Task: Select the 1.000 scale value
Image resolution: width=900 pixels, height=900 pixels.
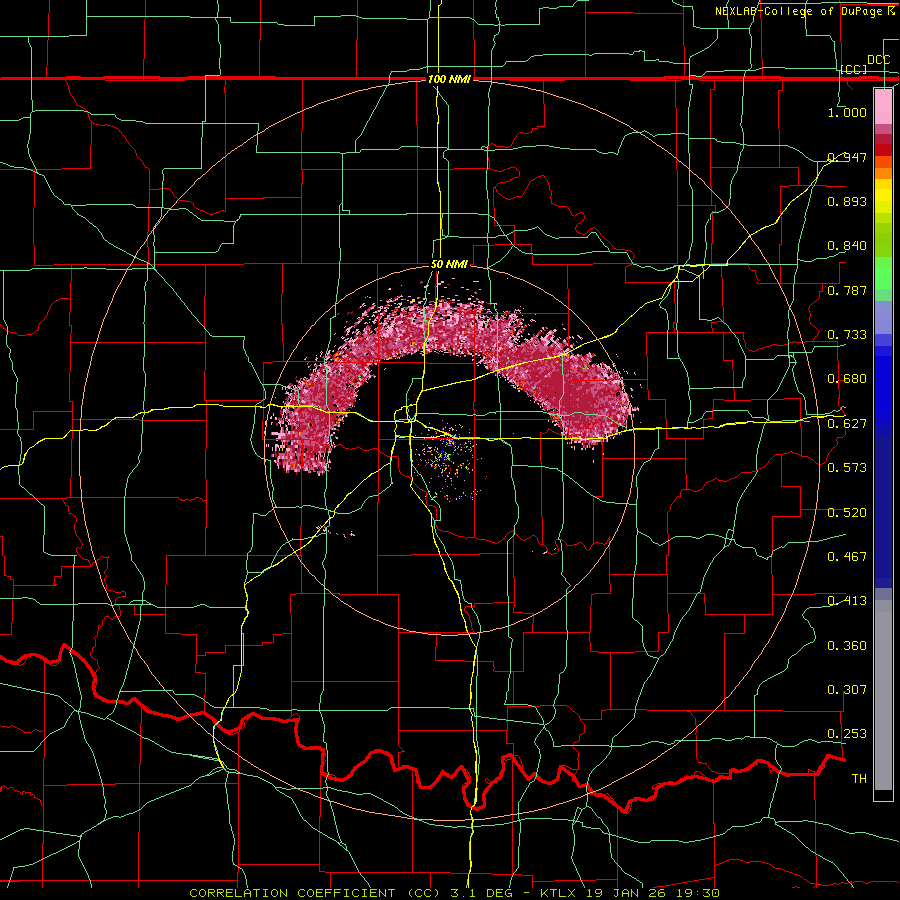Action: coord(847,112)
